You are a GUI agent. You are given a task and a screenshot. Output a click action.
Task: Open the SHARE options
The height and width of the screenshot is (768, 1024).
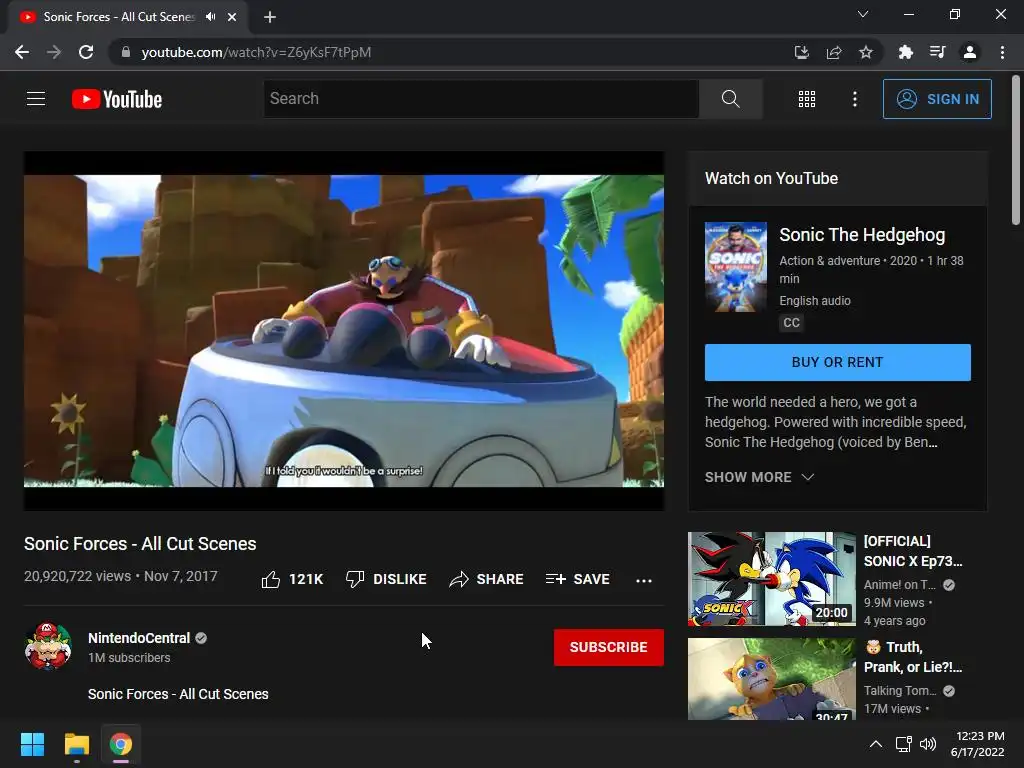tap(487, 579)
